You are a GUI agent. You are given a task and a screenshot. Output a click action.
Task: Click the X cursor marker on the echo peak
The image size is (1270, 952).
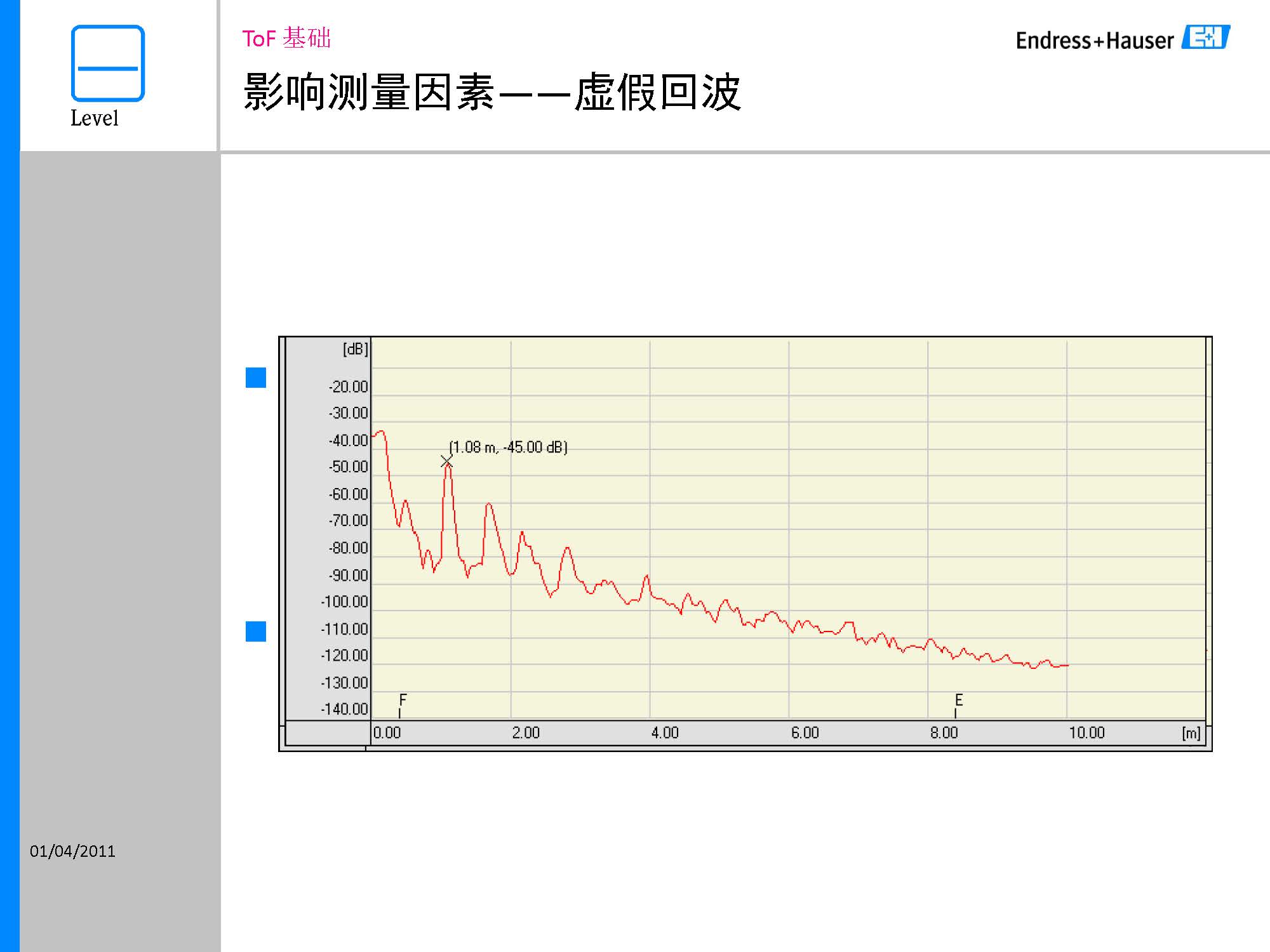coord(447,461)
